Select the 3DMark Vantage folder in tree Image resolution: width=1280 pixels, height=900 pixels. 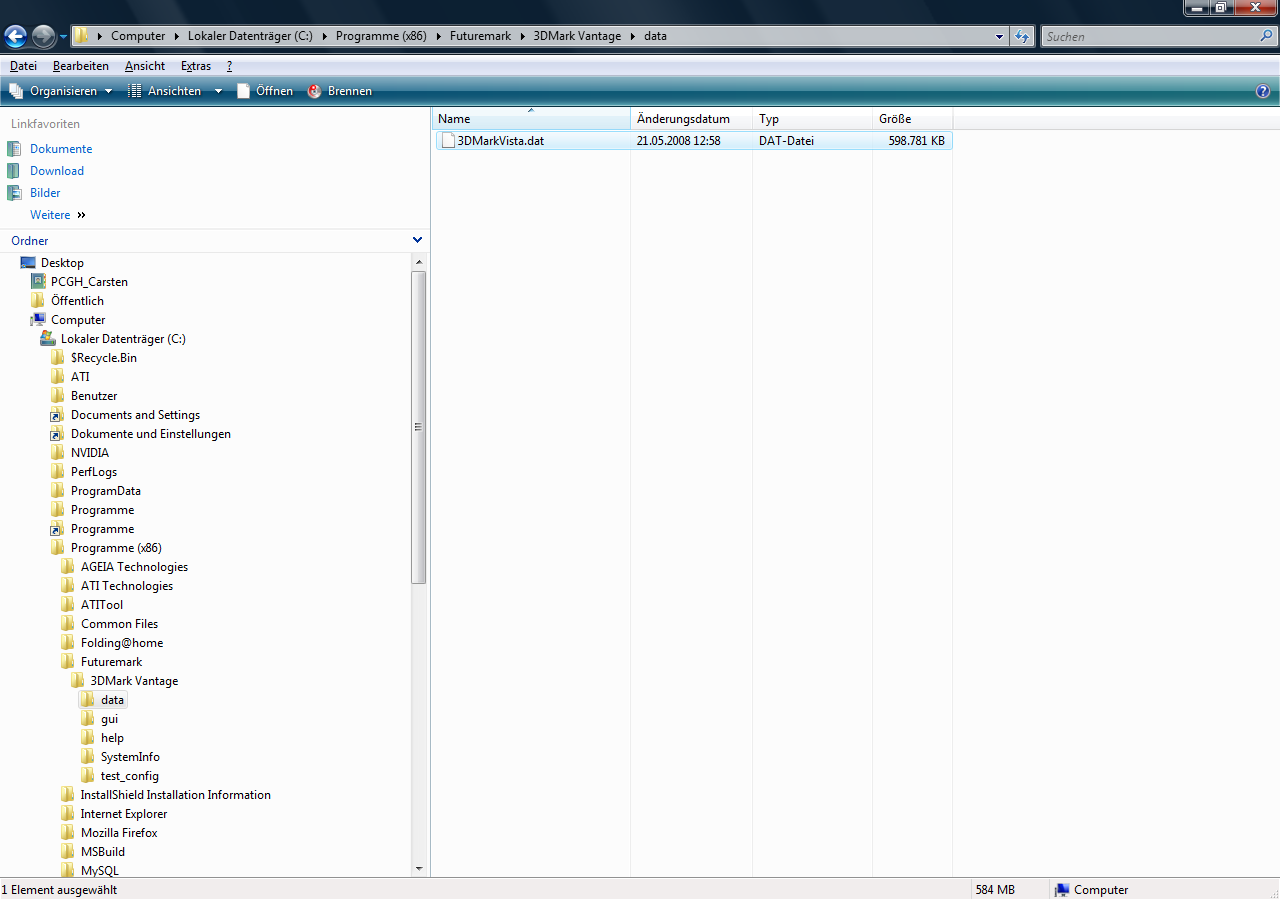coord(134,681)
